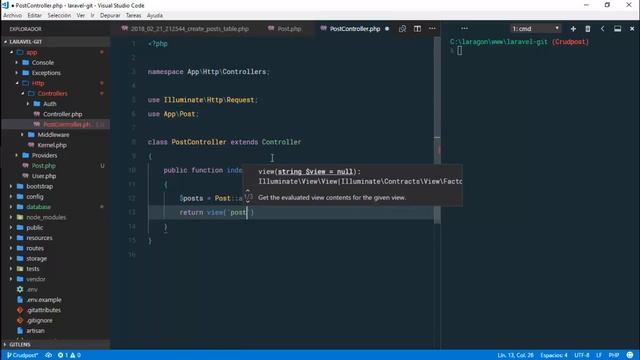
Task: Split the editor with split icon
Action: (417, 29)
